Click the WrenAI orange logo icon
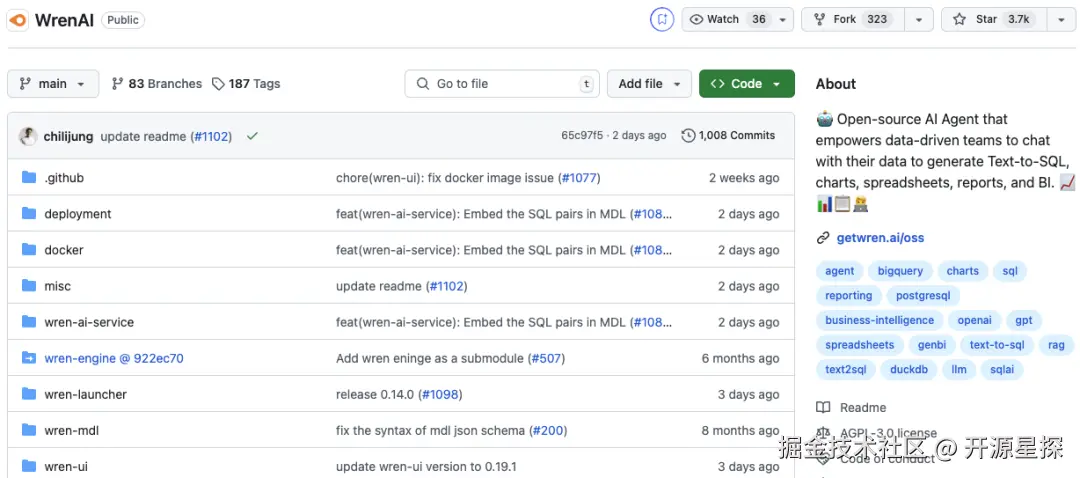 17,19
